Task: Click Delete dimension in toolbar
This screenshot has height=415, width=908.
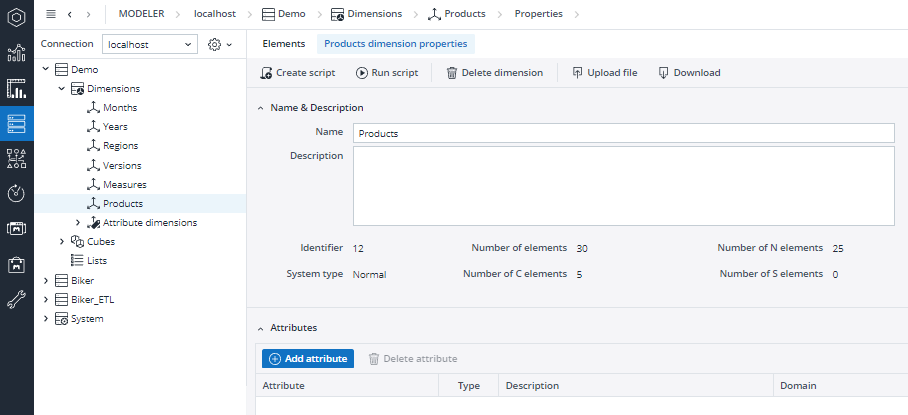Action: (x=495, y=73)
